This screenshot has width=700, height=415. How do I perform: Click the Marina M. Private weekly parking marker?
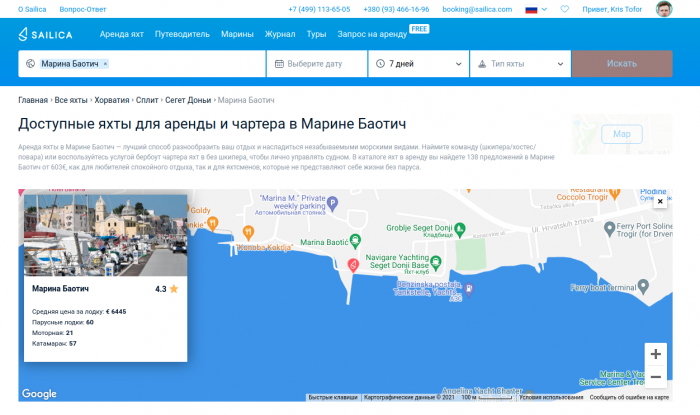pyautogui.click(x=332, y=203)
